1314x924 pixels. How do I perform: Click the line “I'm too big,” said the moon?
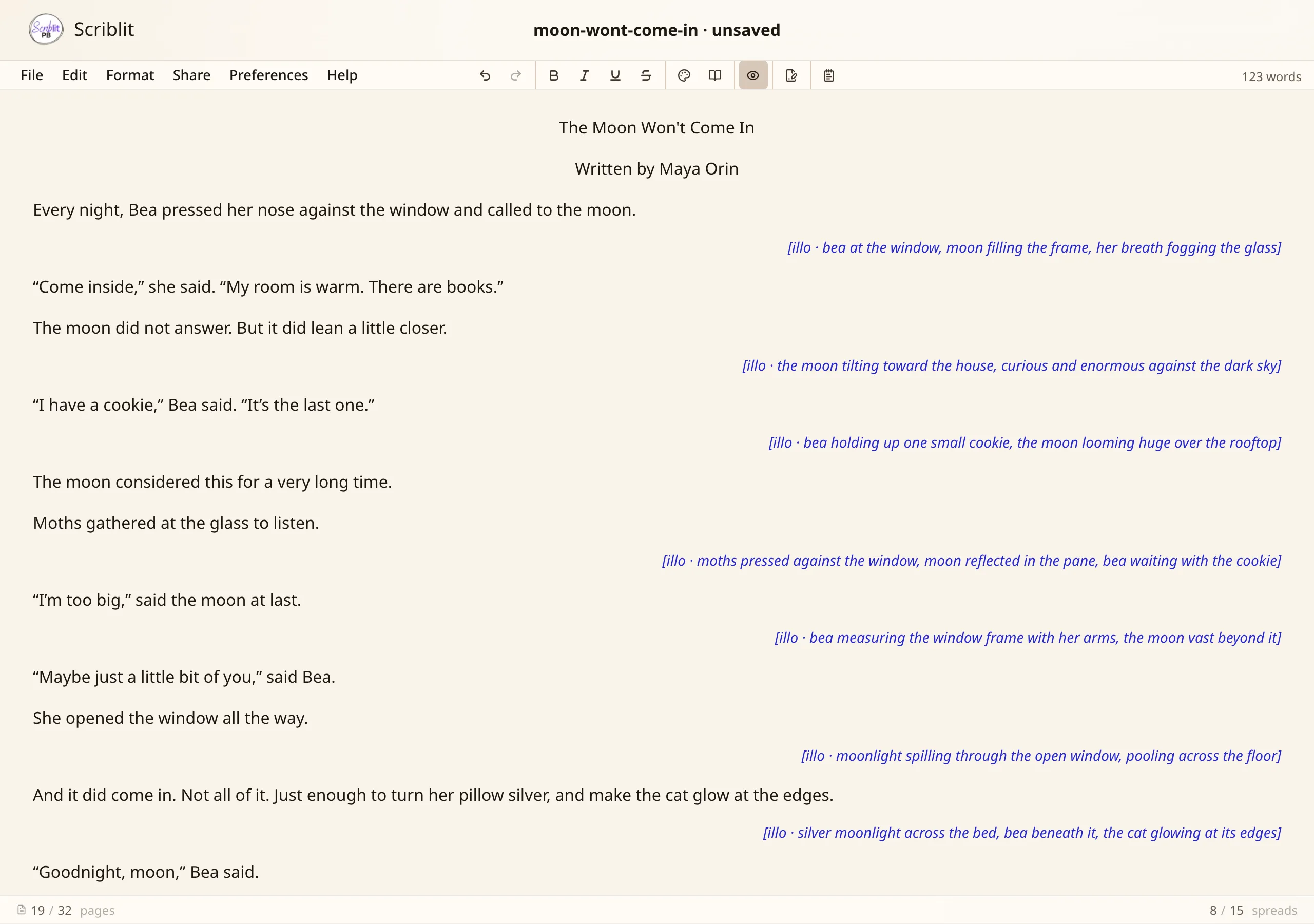tap(166, 600)
